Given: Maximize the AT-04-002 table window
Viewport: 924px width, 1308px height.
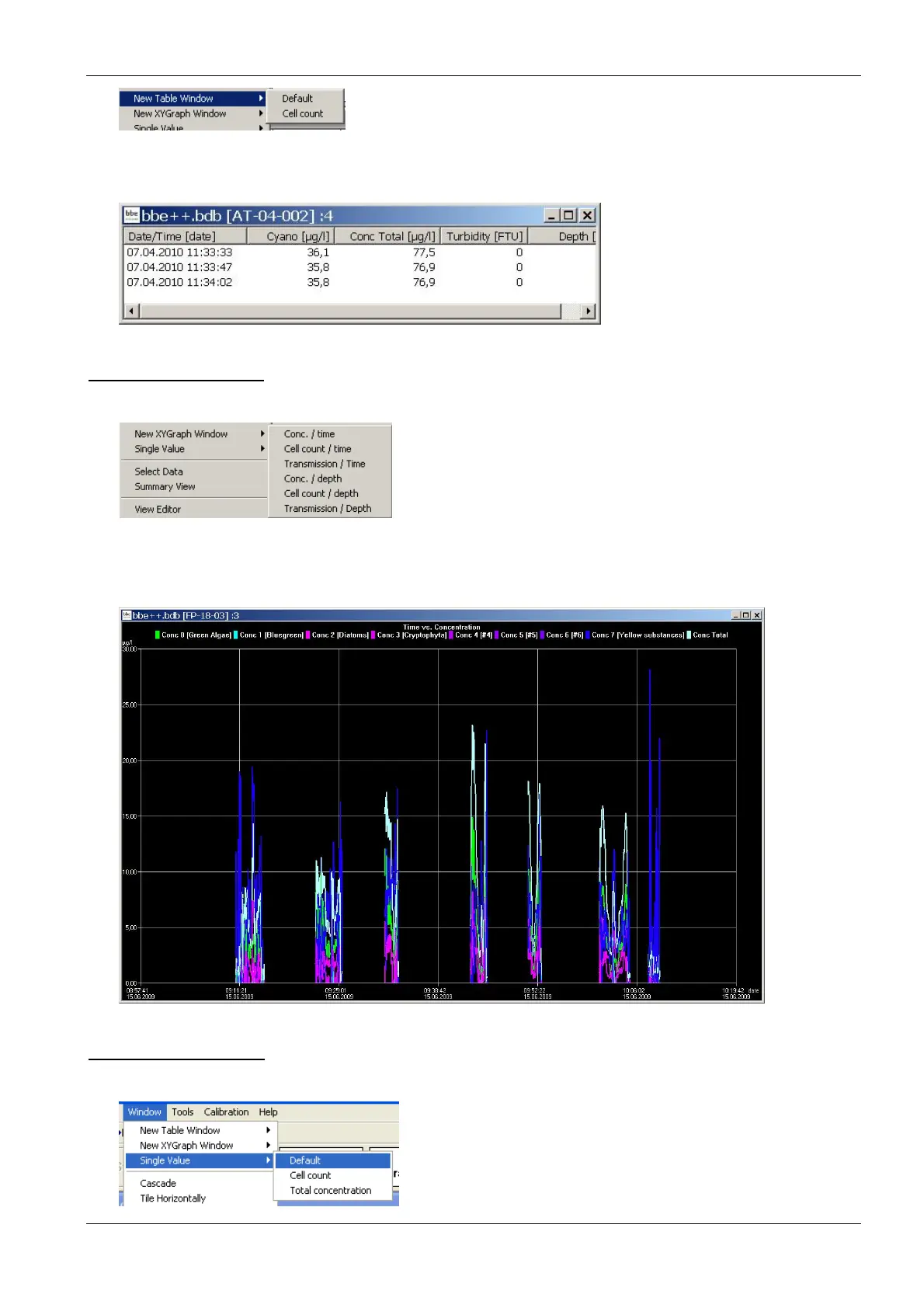Looking at the screenshot, I should (569, 216).
